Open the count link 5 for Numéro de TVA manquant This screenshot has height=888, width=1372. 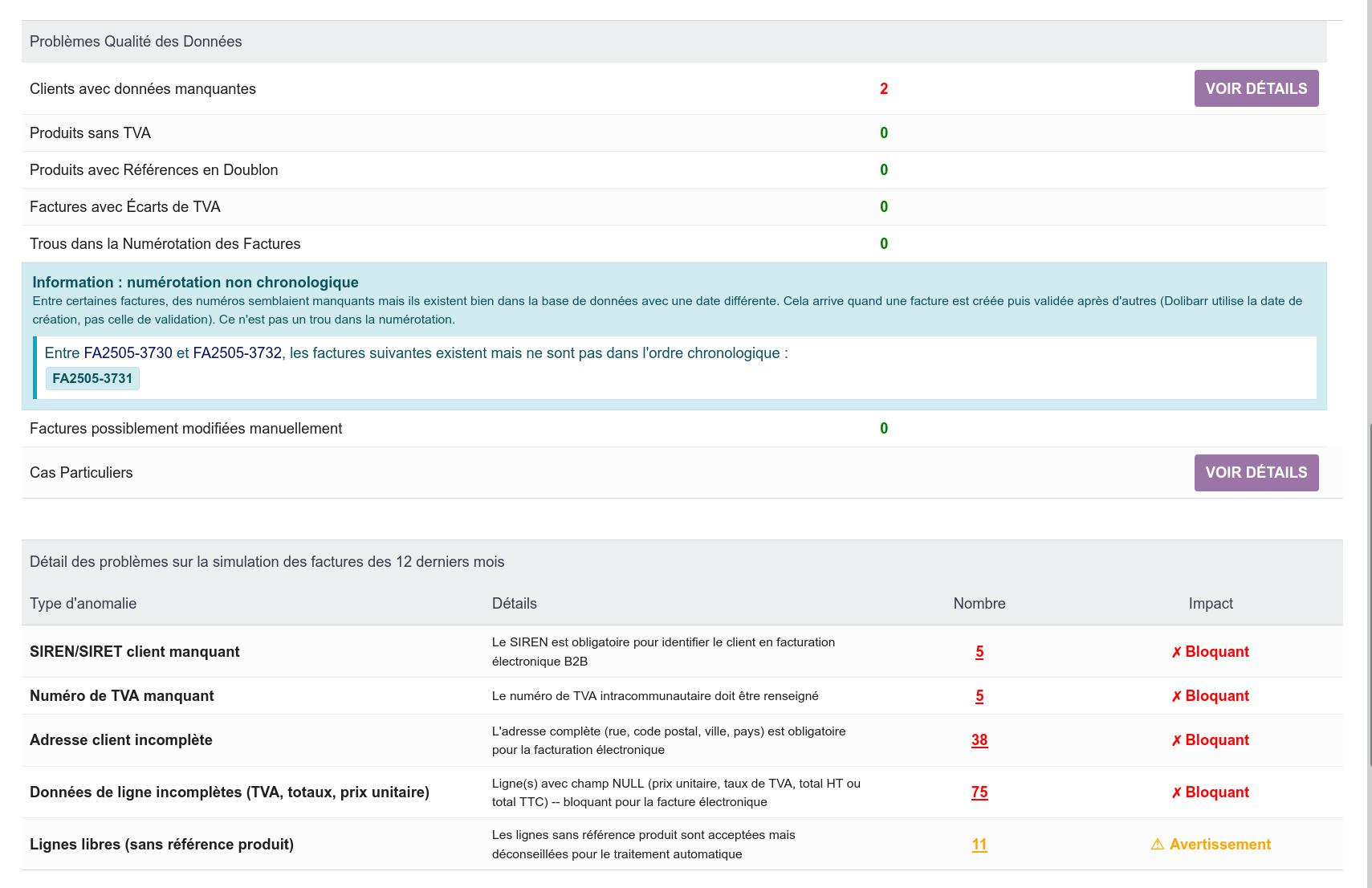pos(979,696)
